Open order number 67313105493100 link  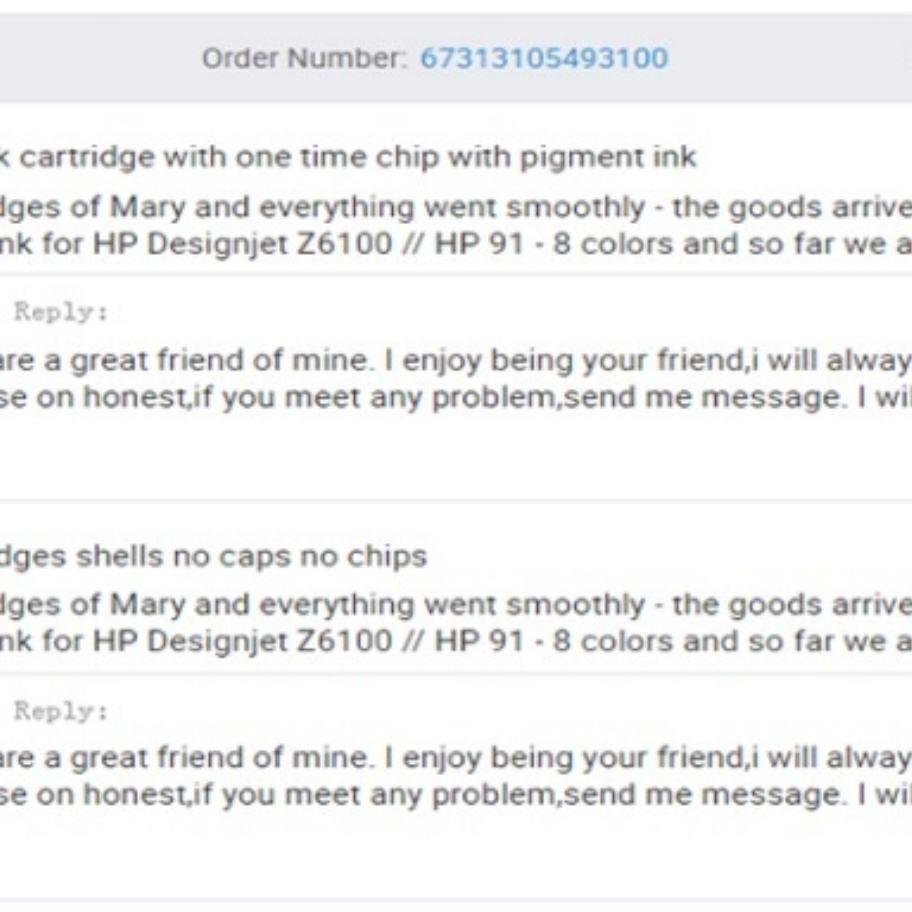(x=544, y=58)
